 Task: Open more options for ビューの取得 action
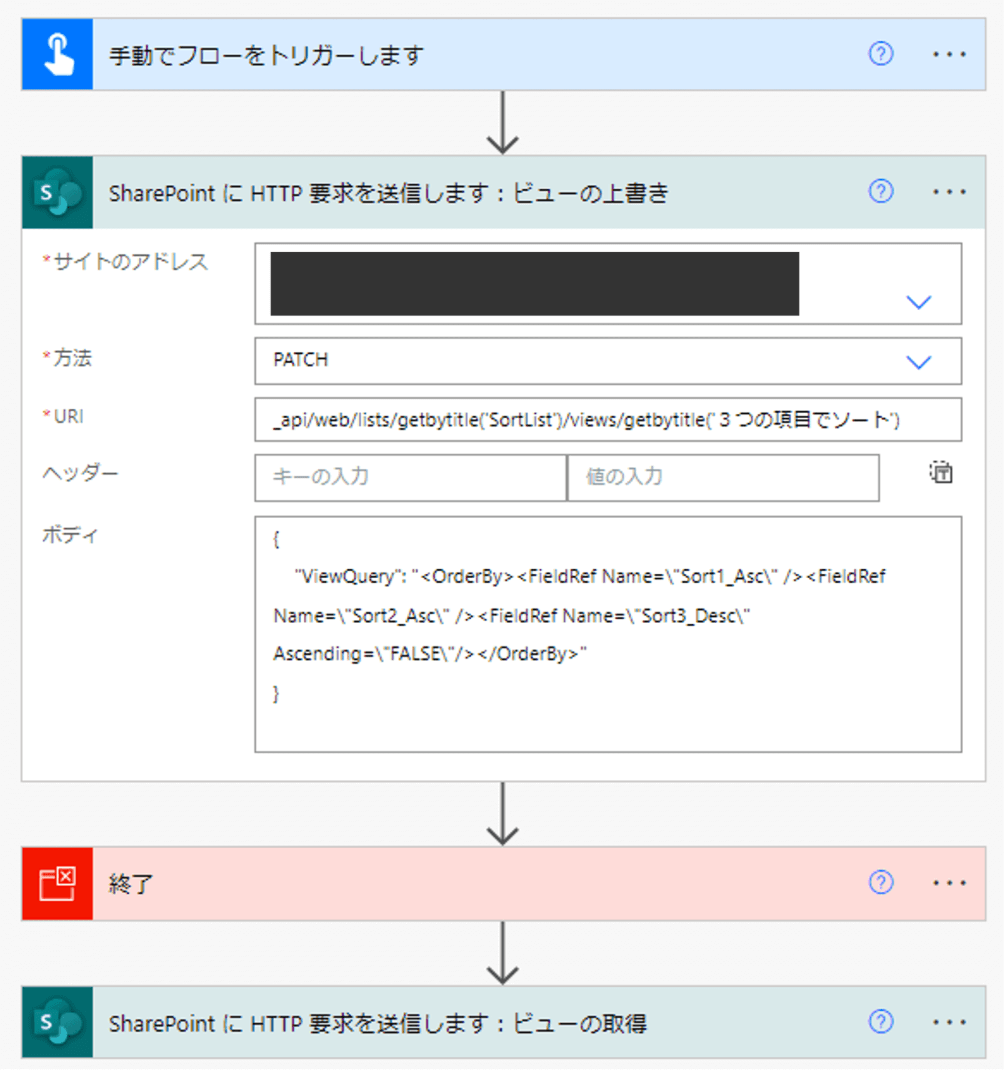[x=949, y=1022]
